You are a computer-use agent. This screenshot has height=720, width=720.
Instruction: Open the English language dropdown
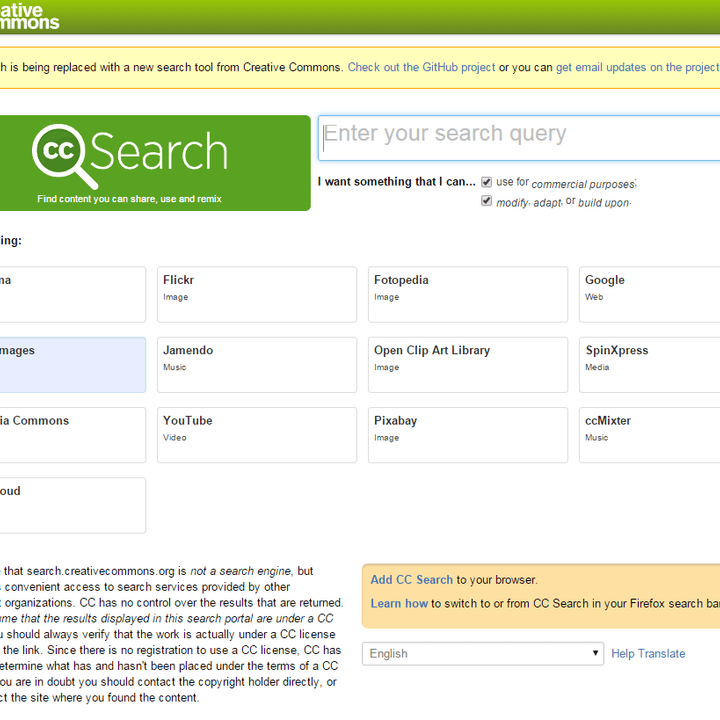click(483, 653)
